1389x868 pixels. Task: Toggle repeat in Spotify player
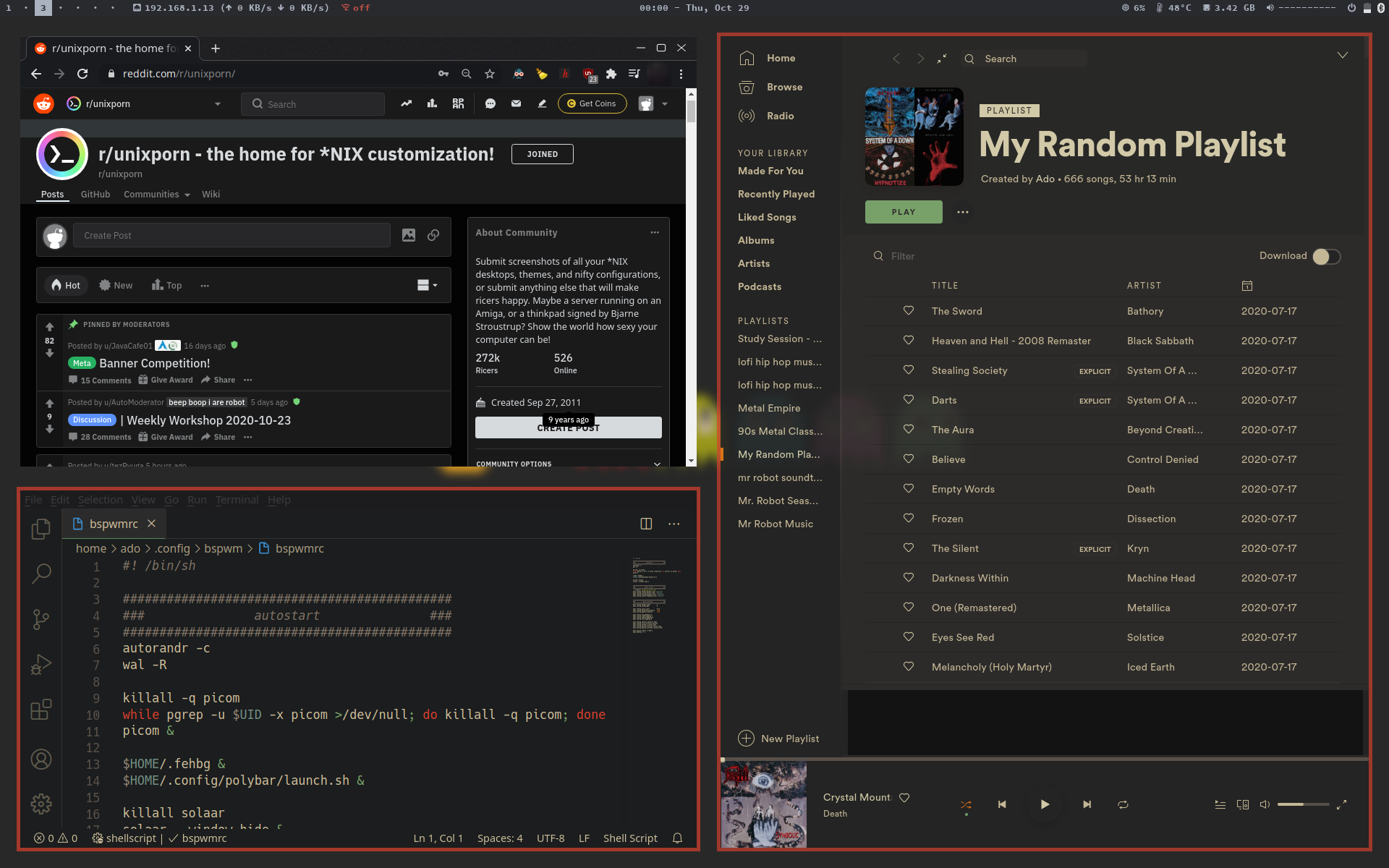click(x=1123, y=804)
